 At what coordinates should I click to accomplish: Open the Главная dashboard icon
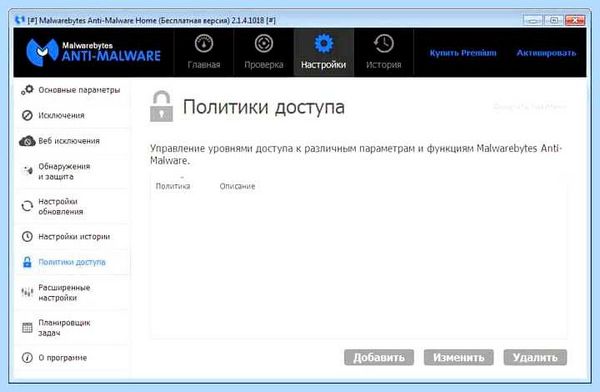point(204,44)
